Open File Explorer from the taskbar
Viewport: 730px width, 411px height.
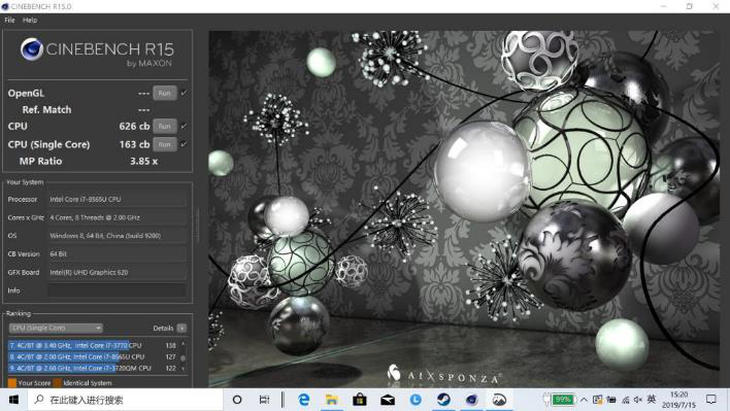(332, 400)
